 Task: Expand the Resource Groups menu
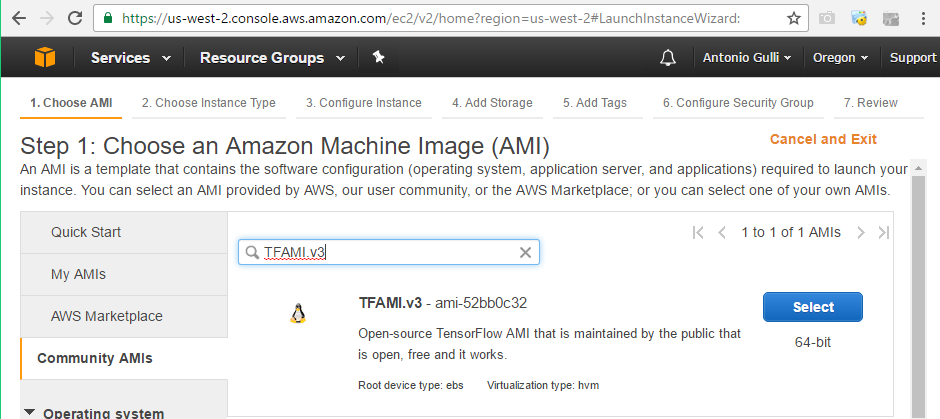click(271, 58)
